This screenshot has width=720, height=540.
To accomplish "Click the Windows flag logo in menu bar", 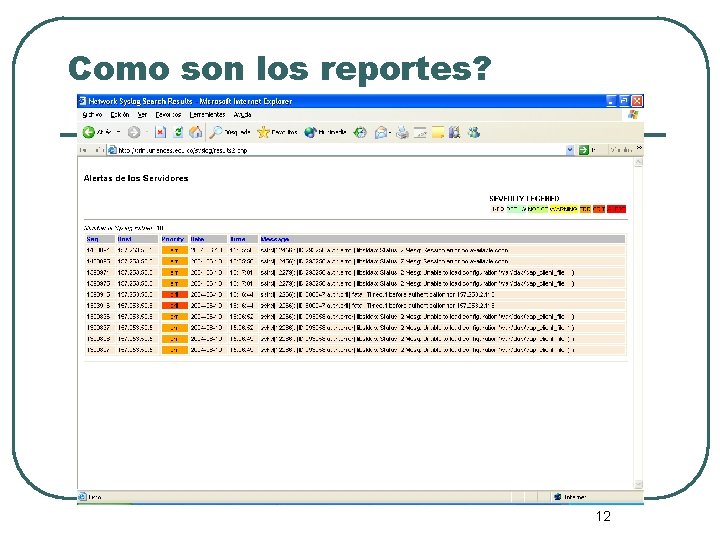I will point(633,114).
